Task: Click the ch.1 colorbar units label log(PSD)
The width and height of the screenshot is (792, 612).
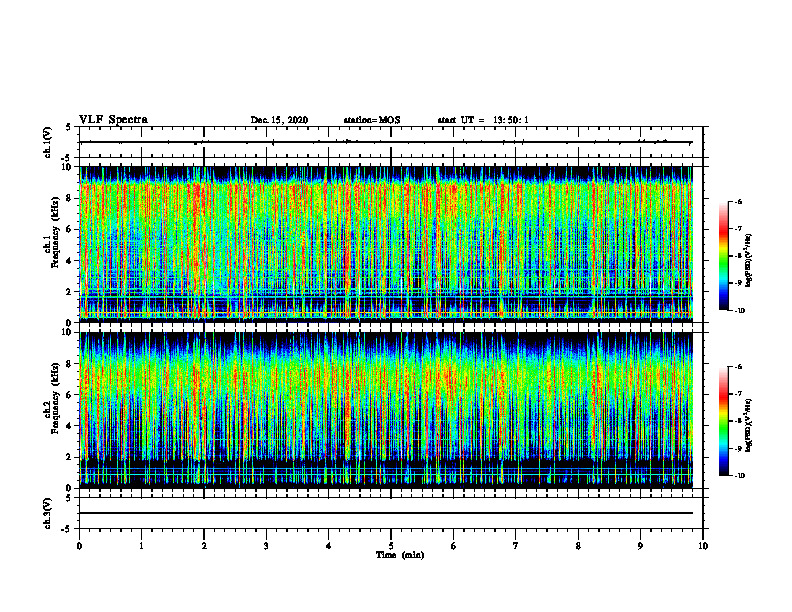Action: [749, 261]
